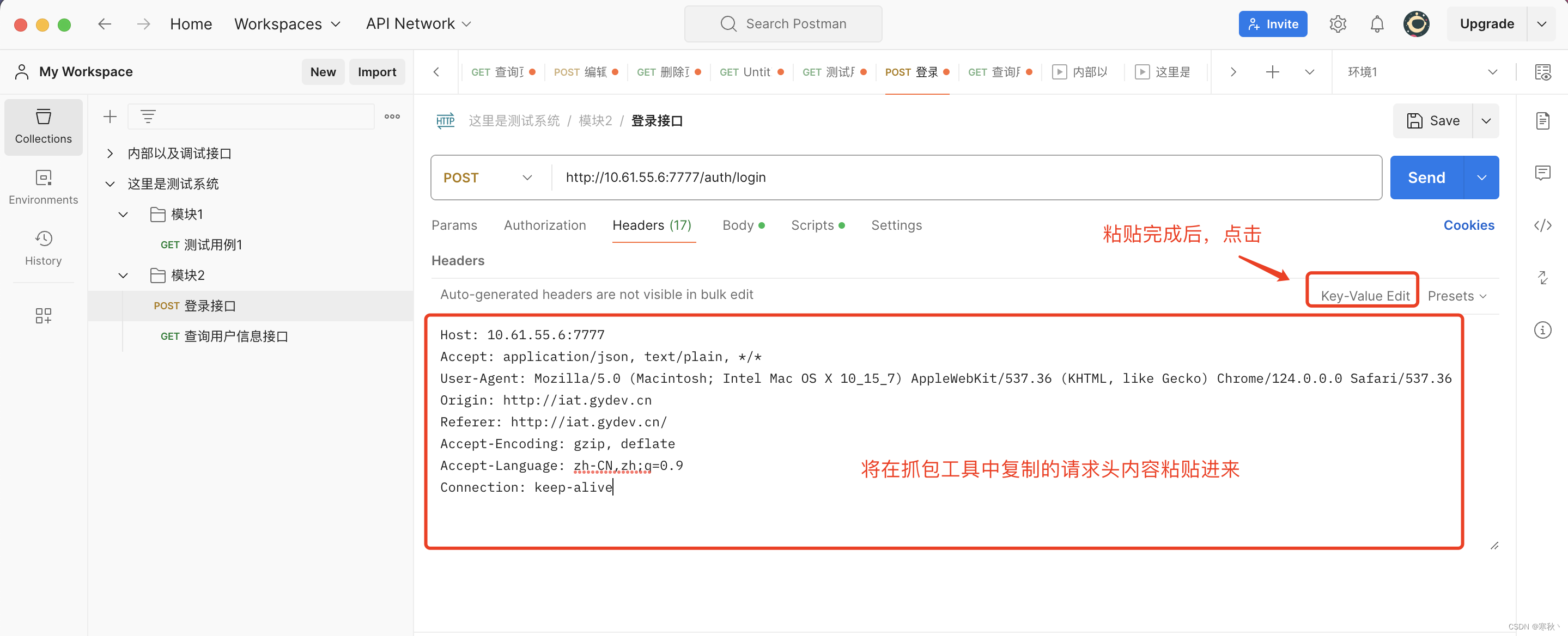The image size is (1568, 636).
Task: Open the comments panel
Action: 1543,173
